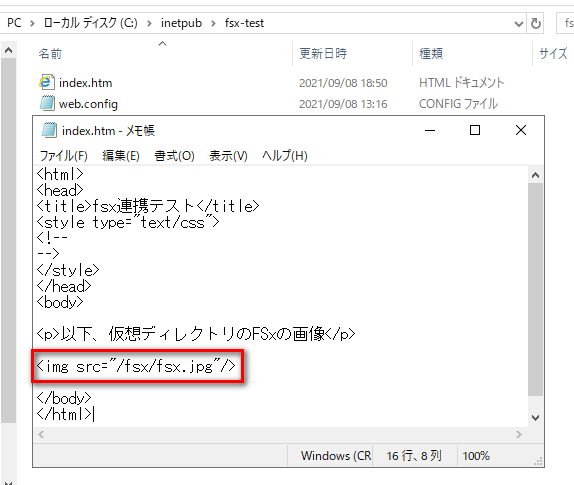Sort files by the 種類 column header
Image resolution: width=574 pixels, height=485 pixels.
(431, 54)
